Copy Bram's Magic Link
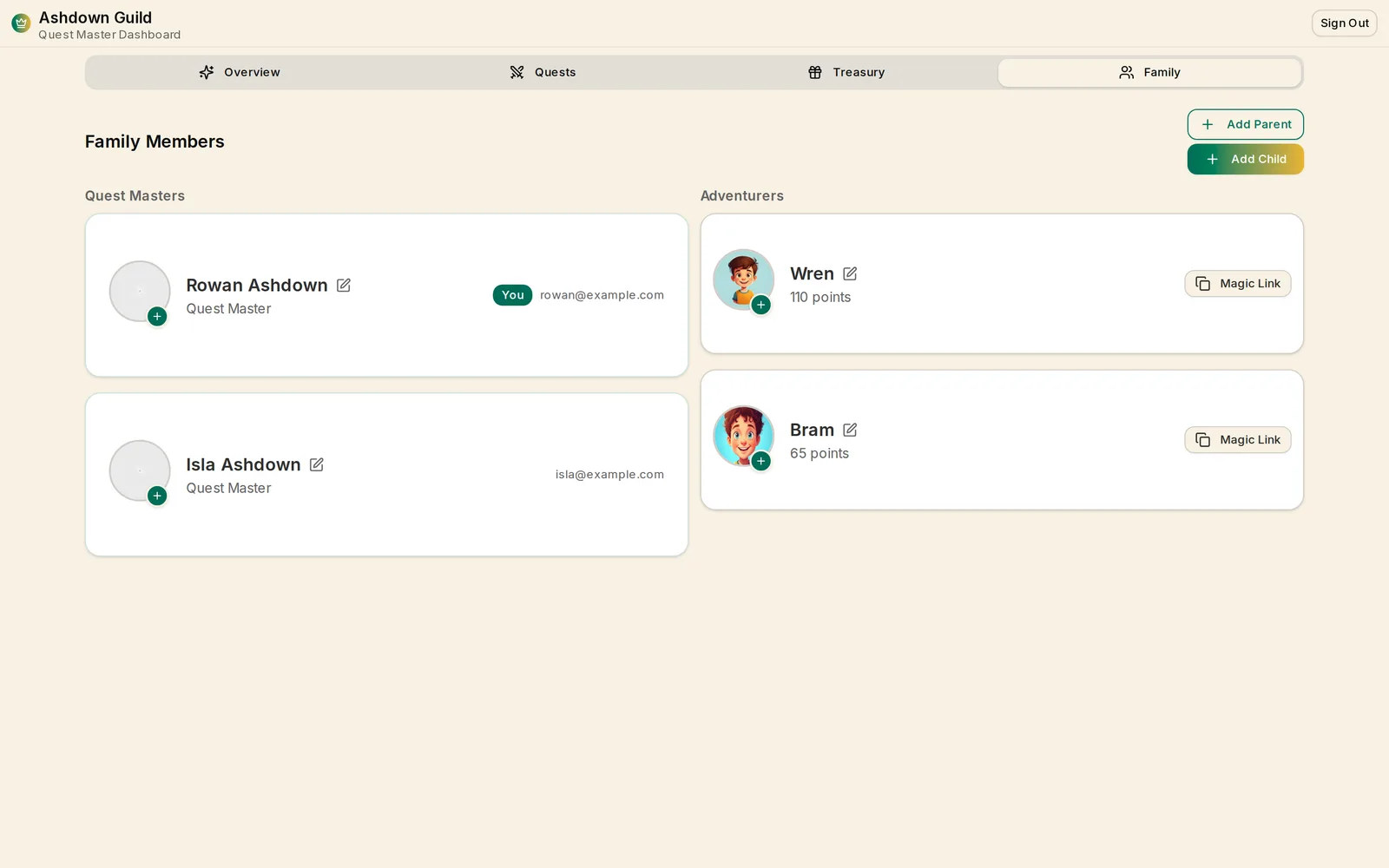Viewport: 1389px width, 868px height. coord(1238,440)
